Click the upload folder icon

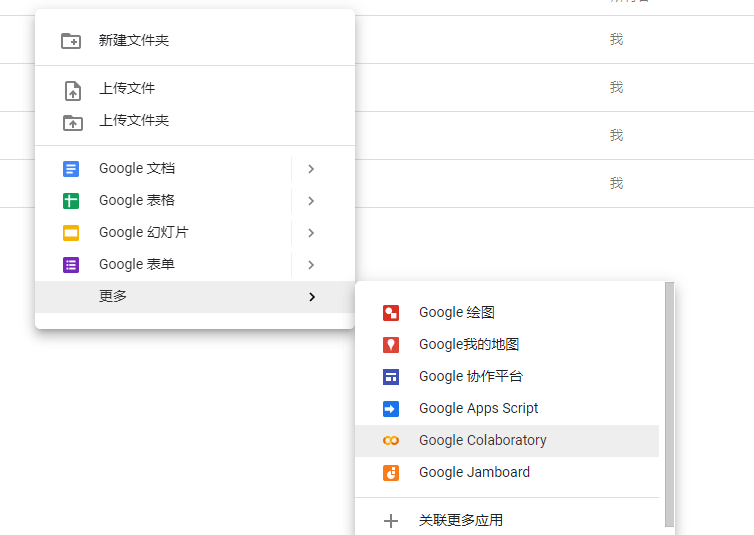(73, 123)
